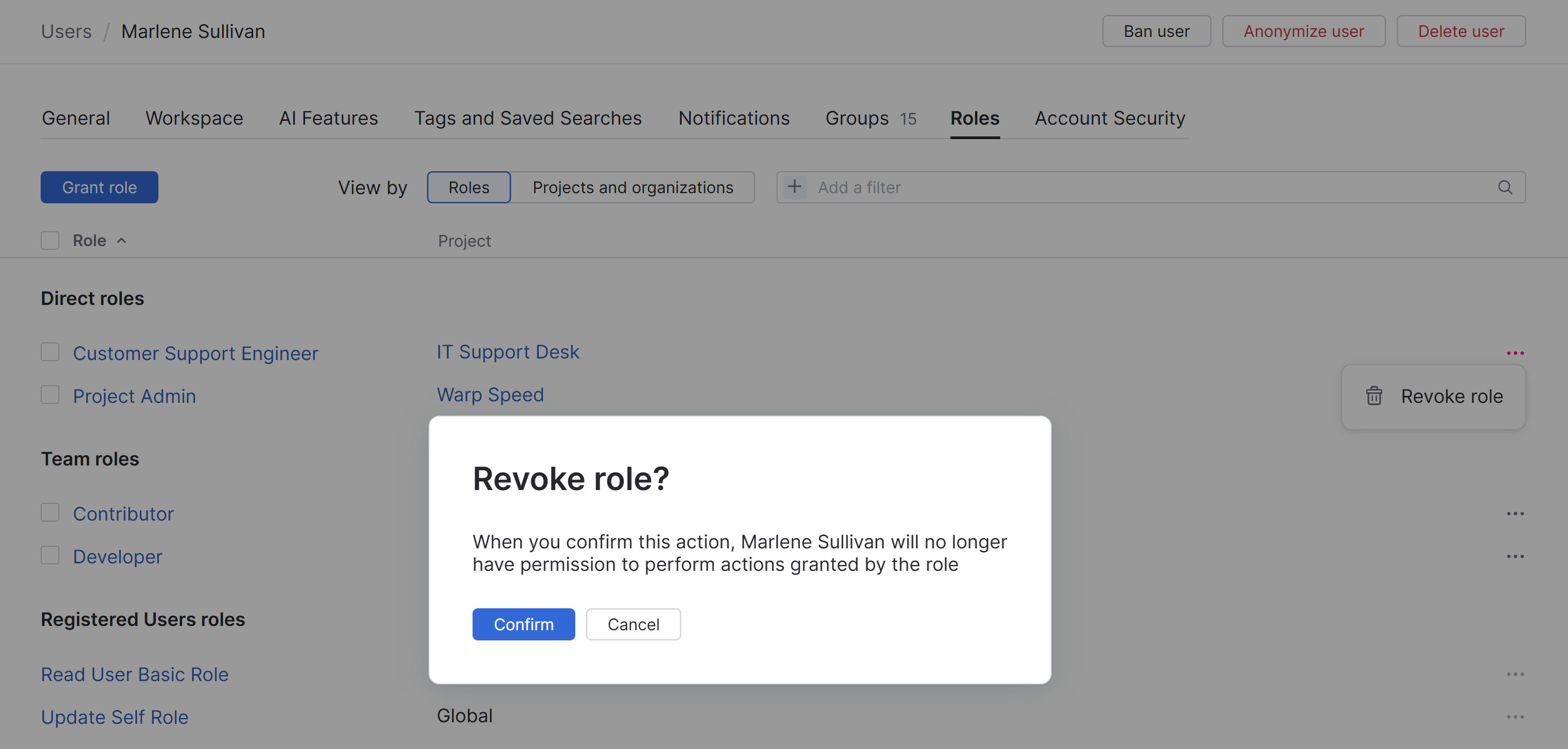Open the three-dot menu for Update Self Role
1568x749 pixels.
[1514, 717]
